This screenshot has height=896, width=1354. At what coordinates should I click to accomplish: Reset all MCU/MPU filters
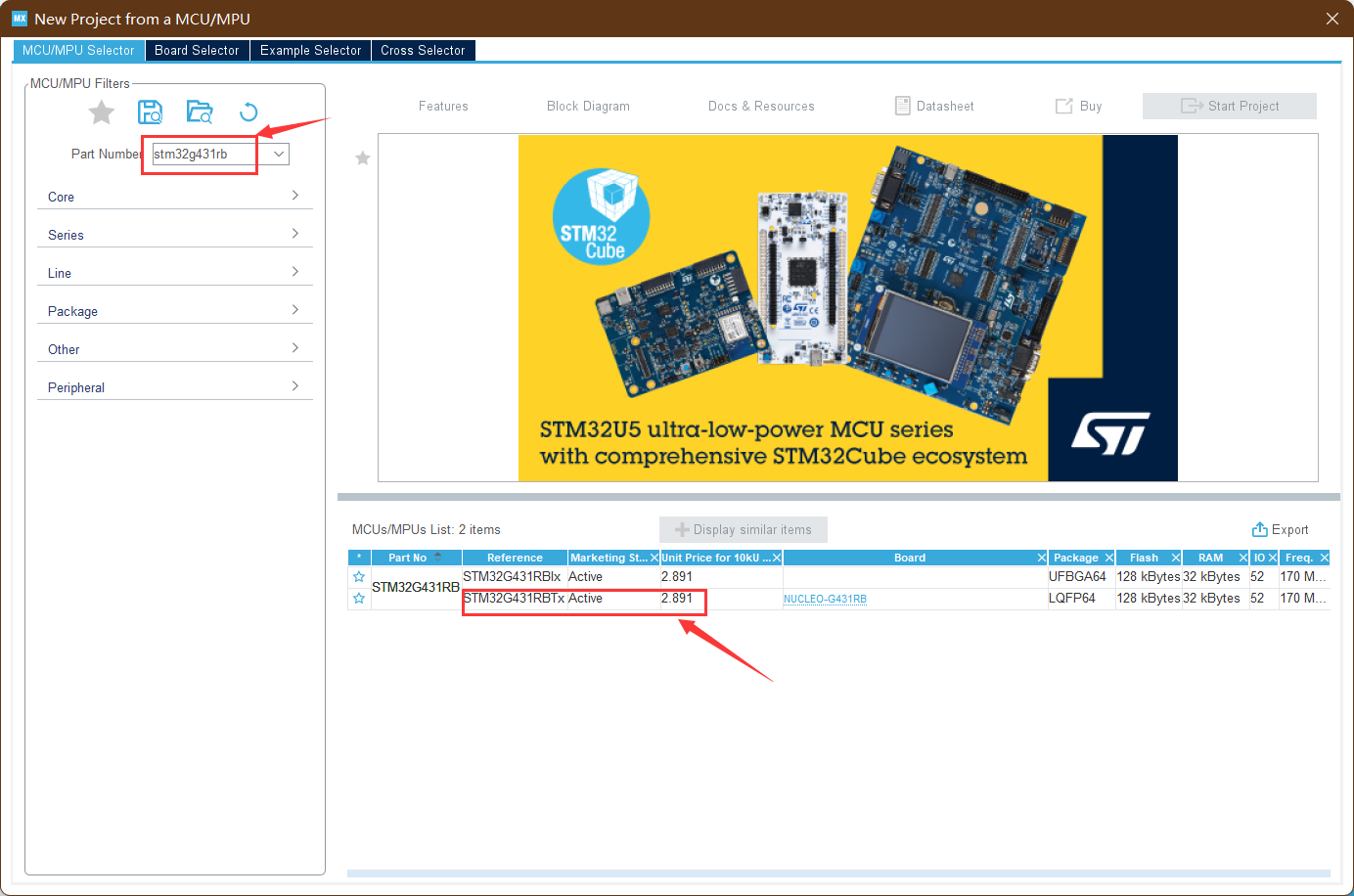(x=248, y=112)
